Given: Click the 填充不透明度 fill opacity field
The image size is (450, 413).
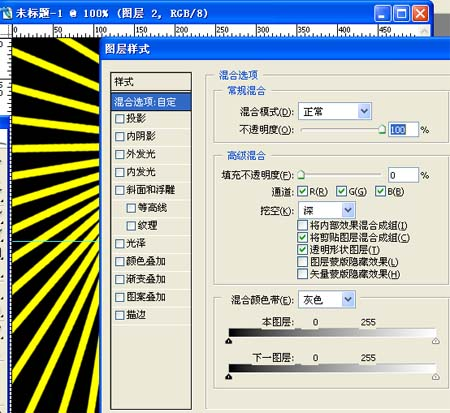Looking at the screenshot, I should (403, 175).
